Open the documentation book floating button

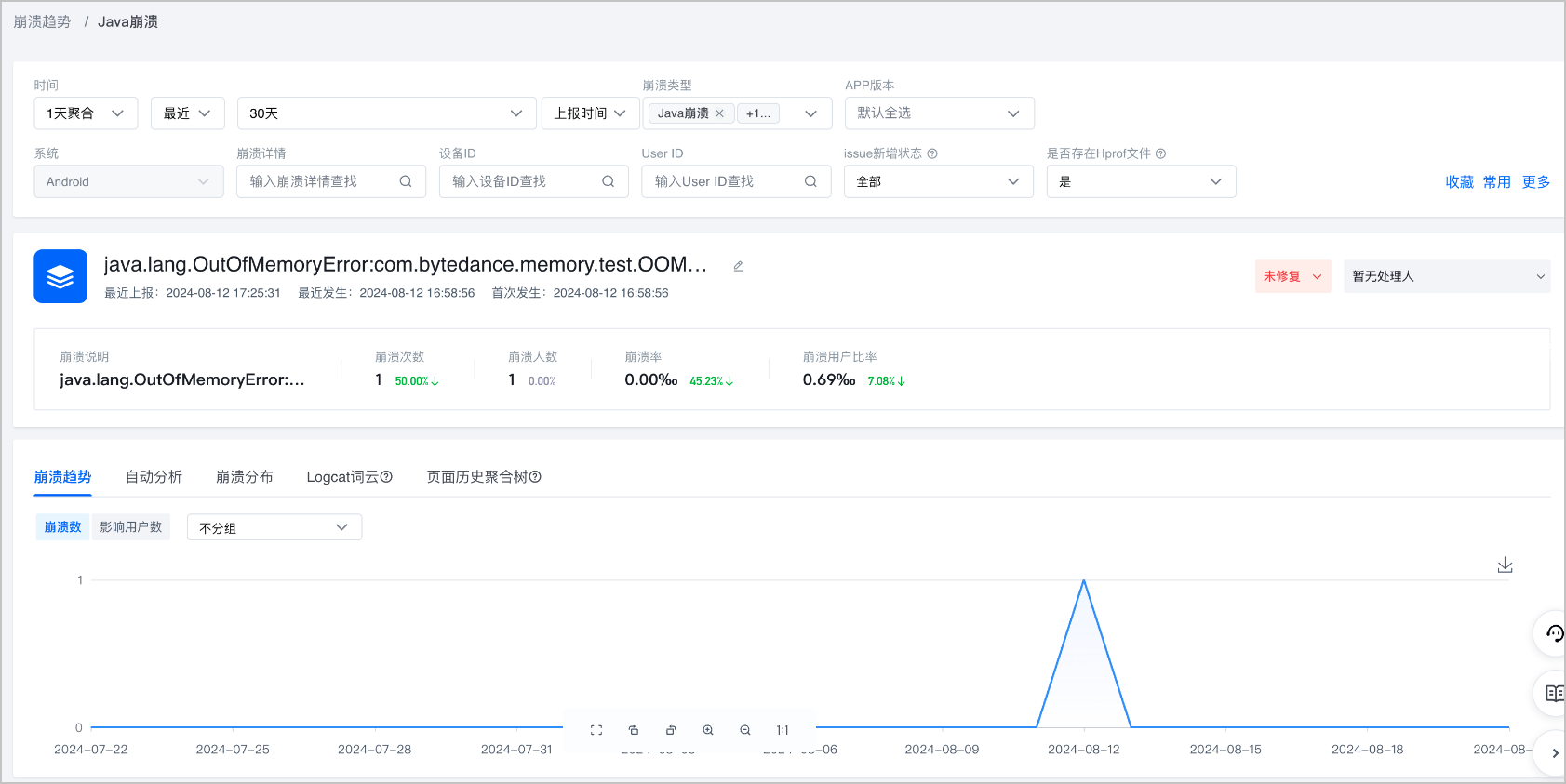pyautogui.click(x=1553, y=694)
